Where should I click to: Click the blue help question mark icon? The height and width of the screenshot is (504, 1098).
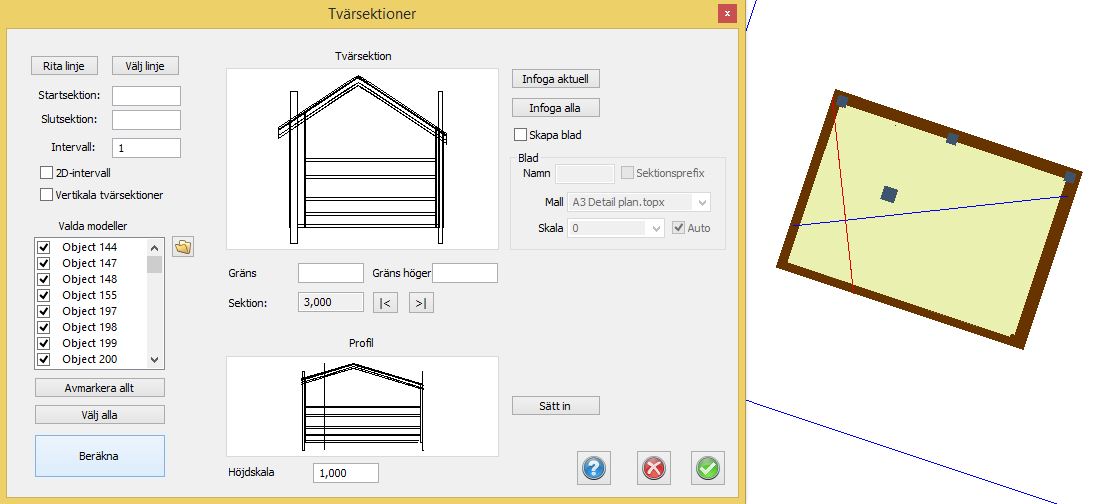594,467
